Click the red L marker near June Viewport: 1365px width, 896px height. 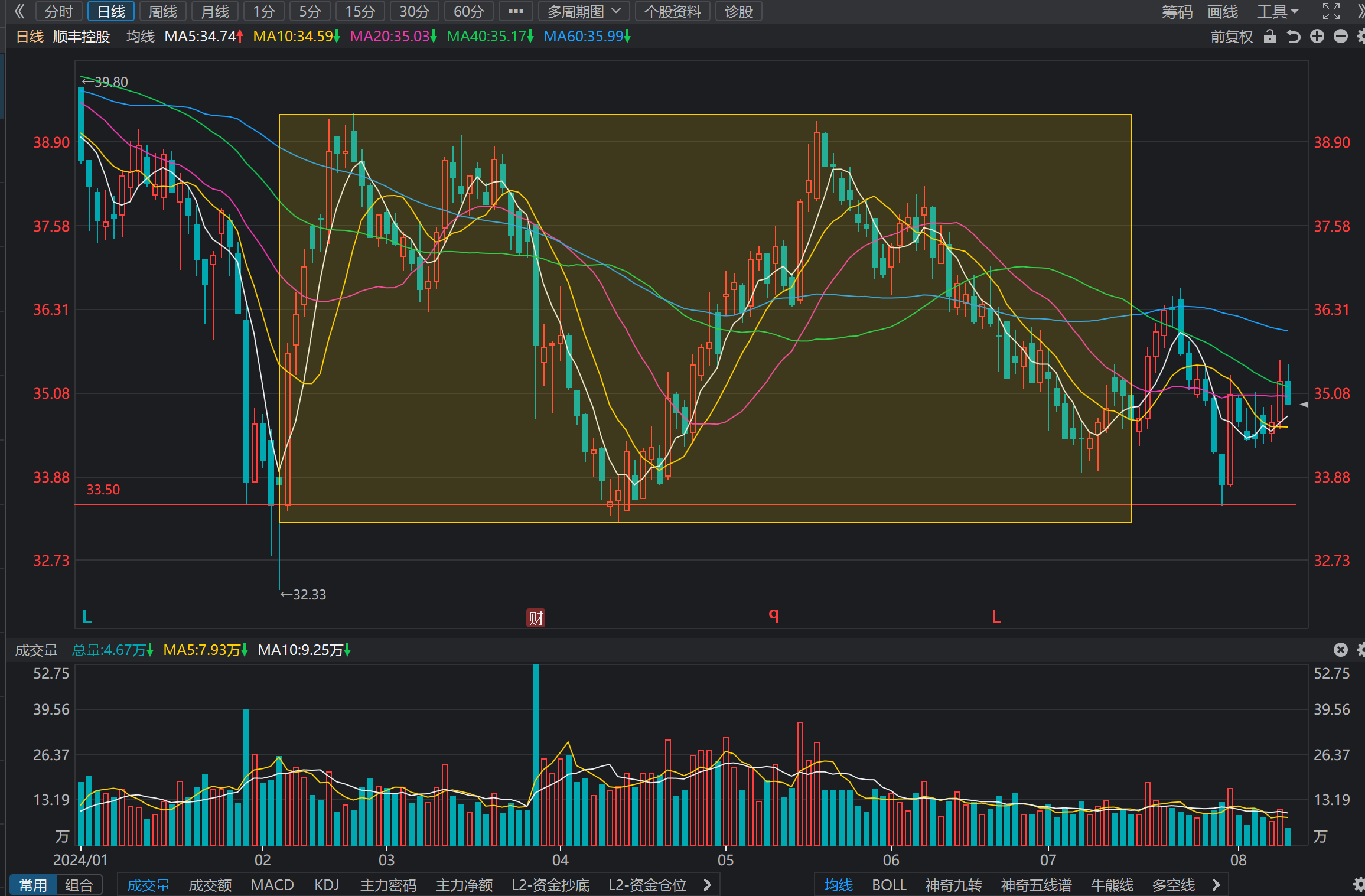pos(996,617)
